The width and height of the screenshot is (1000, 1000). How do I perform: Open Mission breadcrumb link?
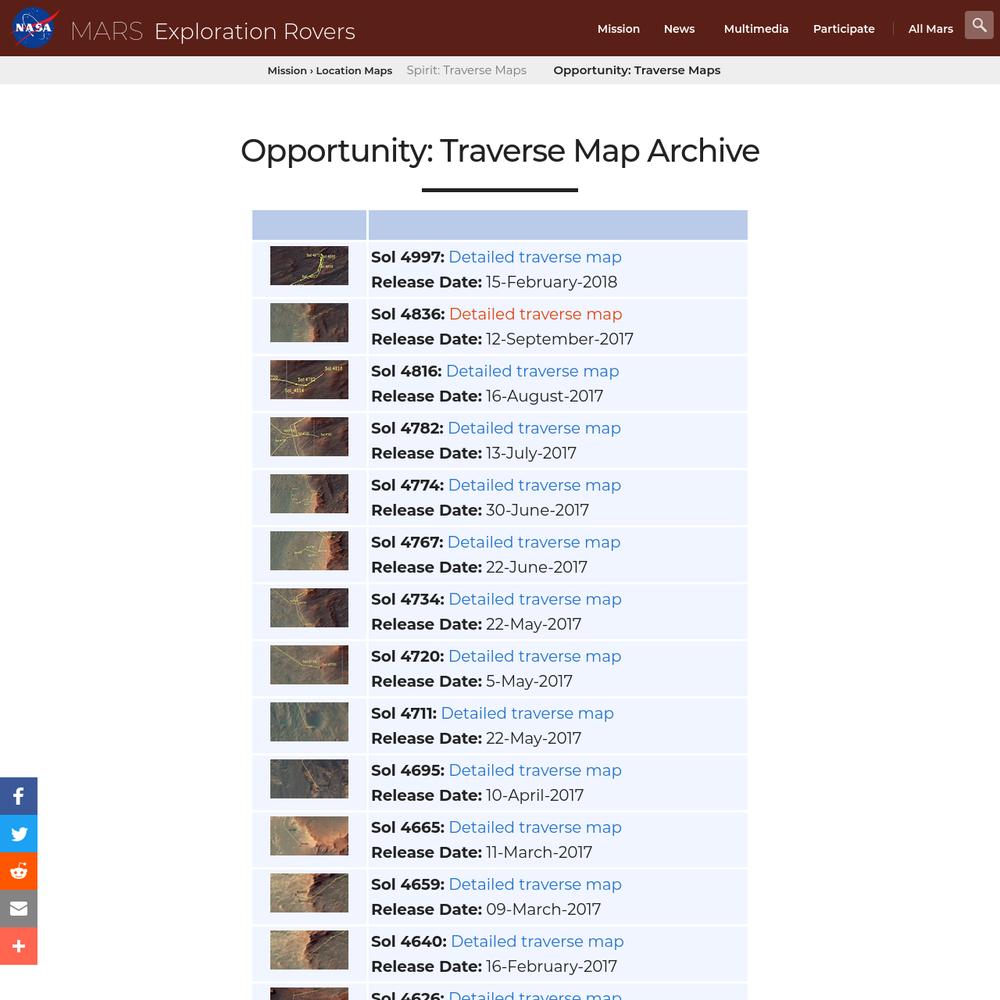pyautogui.click(x=287, y=71)
